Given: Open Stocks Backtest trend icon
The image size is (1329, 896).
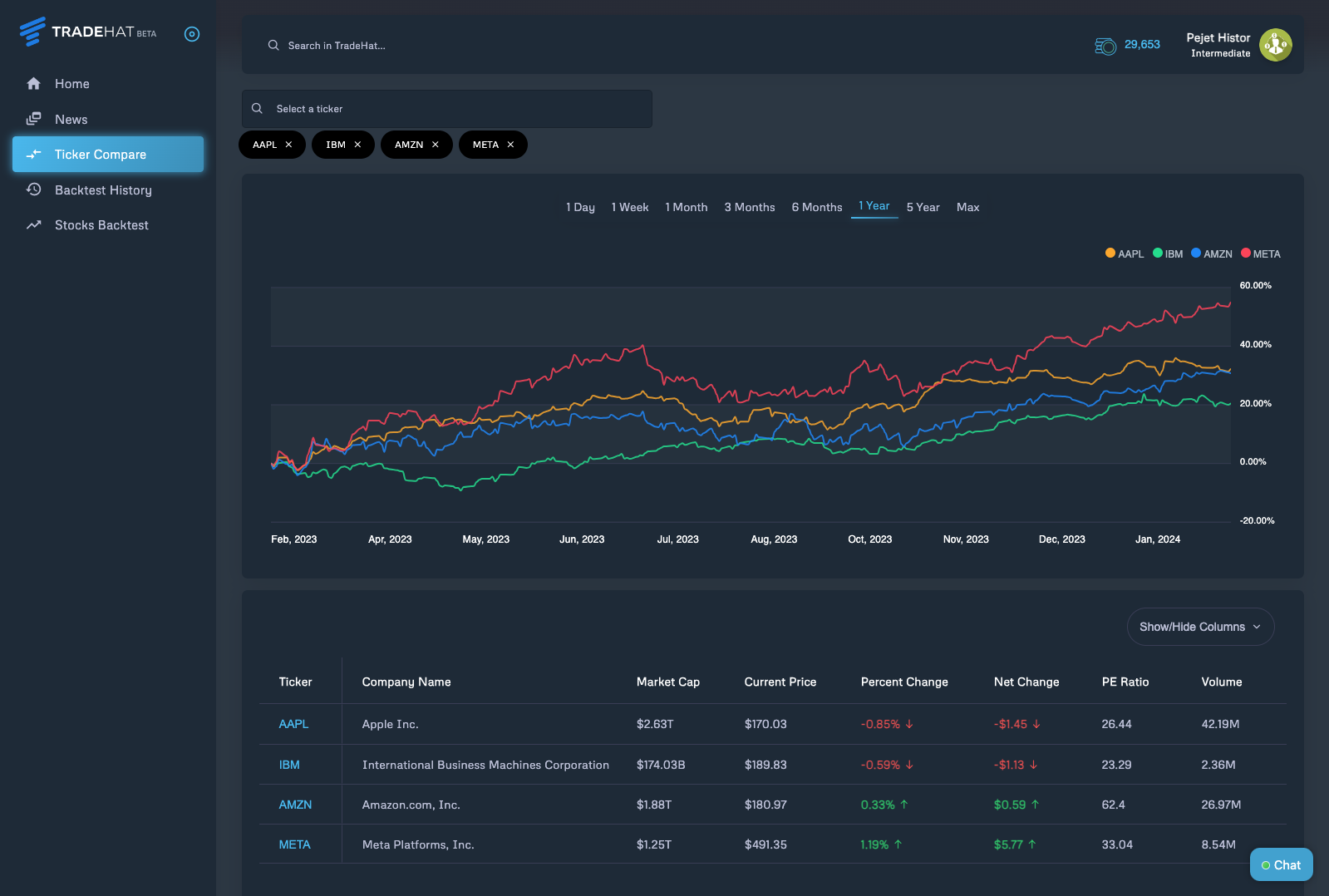Looking at the screenshot, I should (33, 225).
